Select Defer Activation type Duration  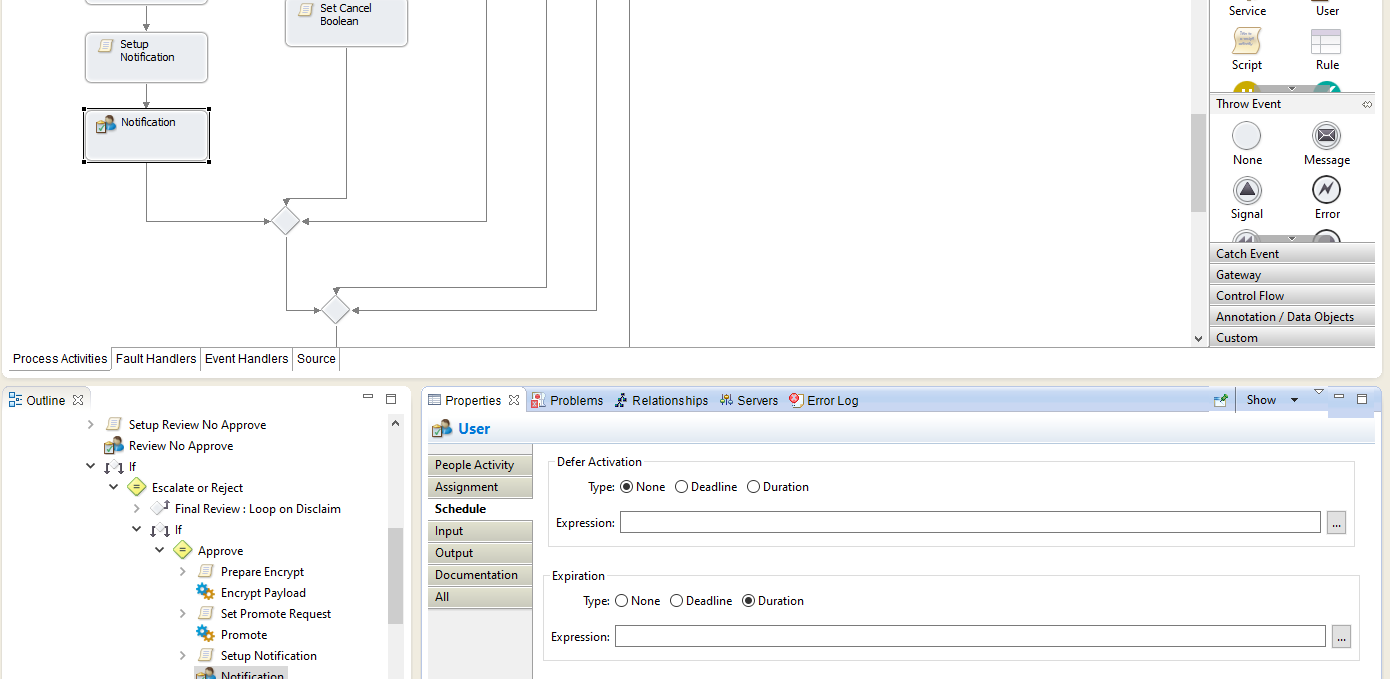[x=753, y=487]
